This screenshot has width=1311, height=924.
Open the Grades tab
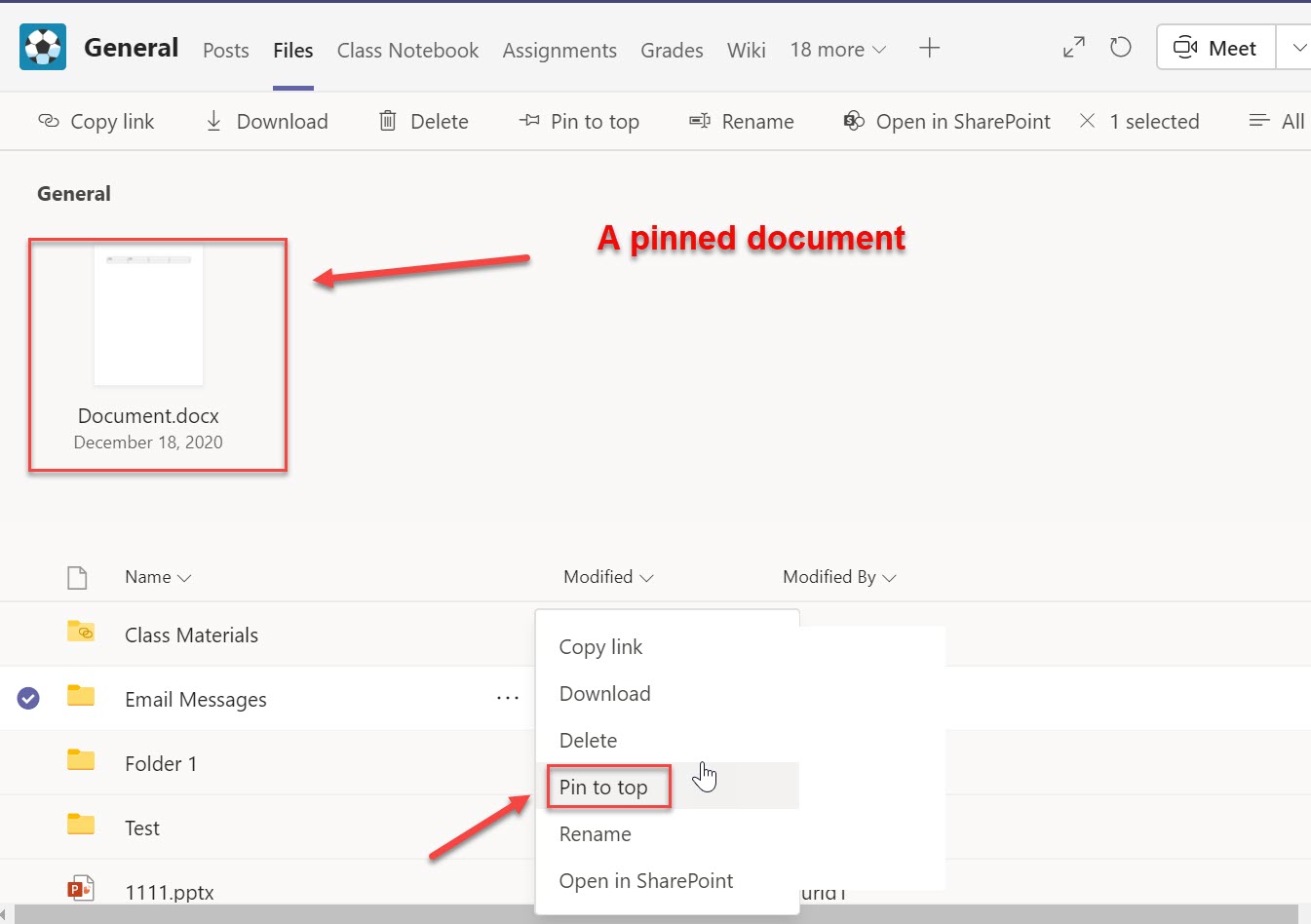(672, 50)
